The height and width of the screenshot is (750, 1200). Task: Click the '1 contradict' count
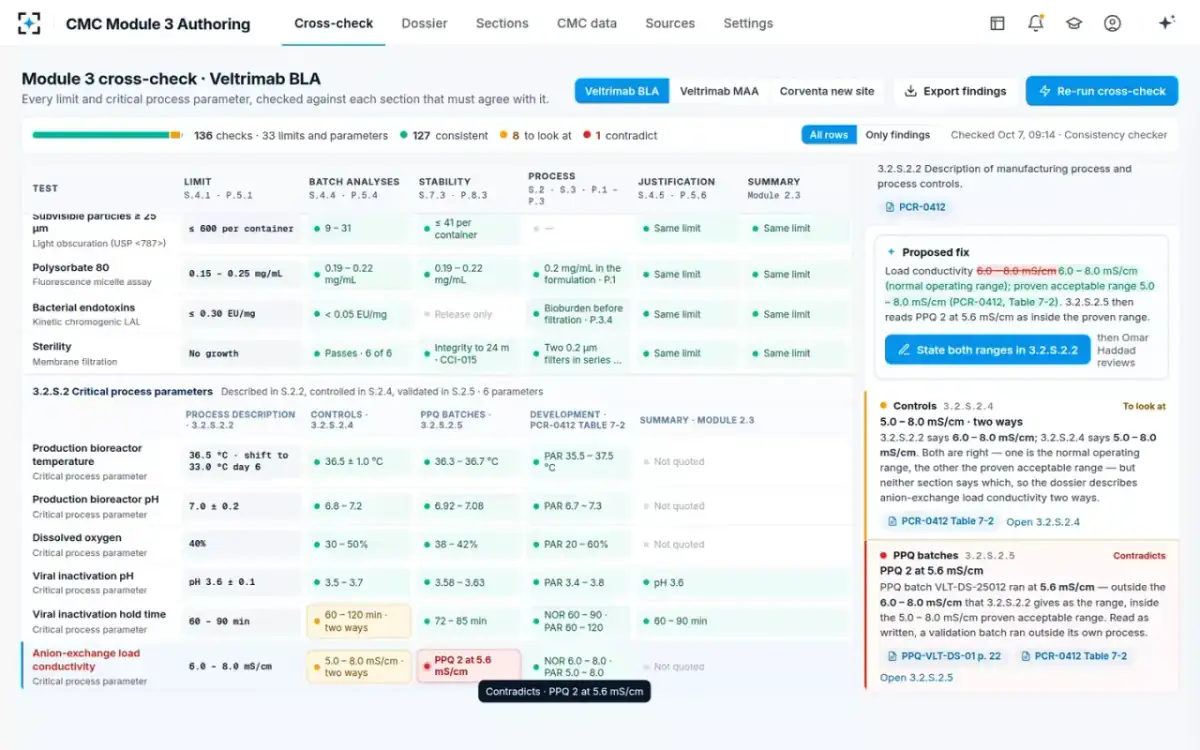[x=620, y=135]
